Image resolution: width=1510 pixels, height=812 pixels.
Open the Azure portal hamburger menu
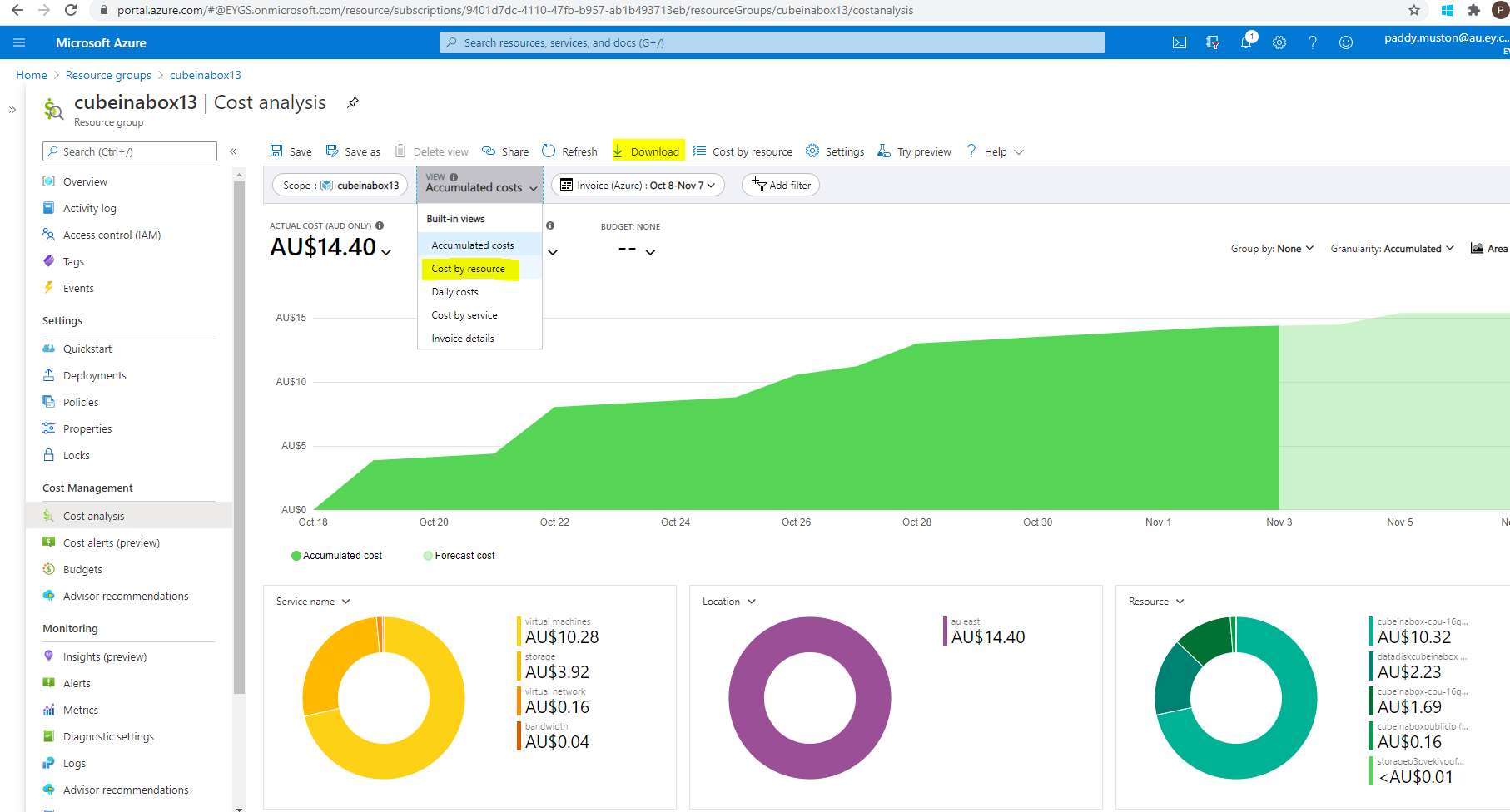click(x=19, y=42)
